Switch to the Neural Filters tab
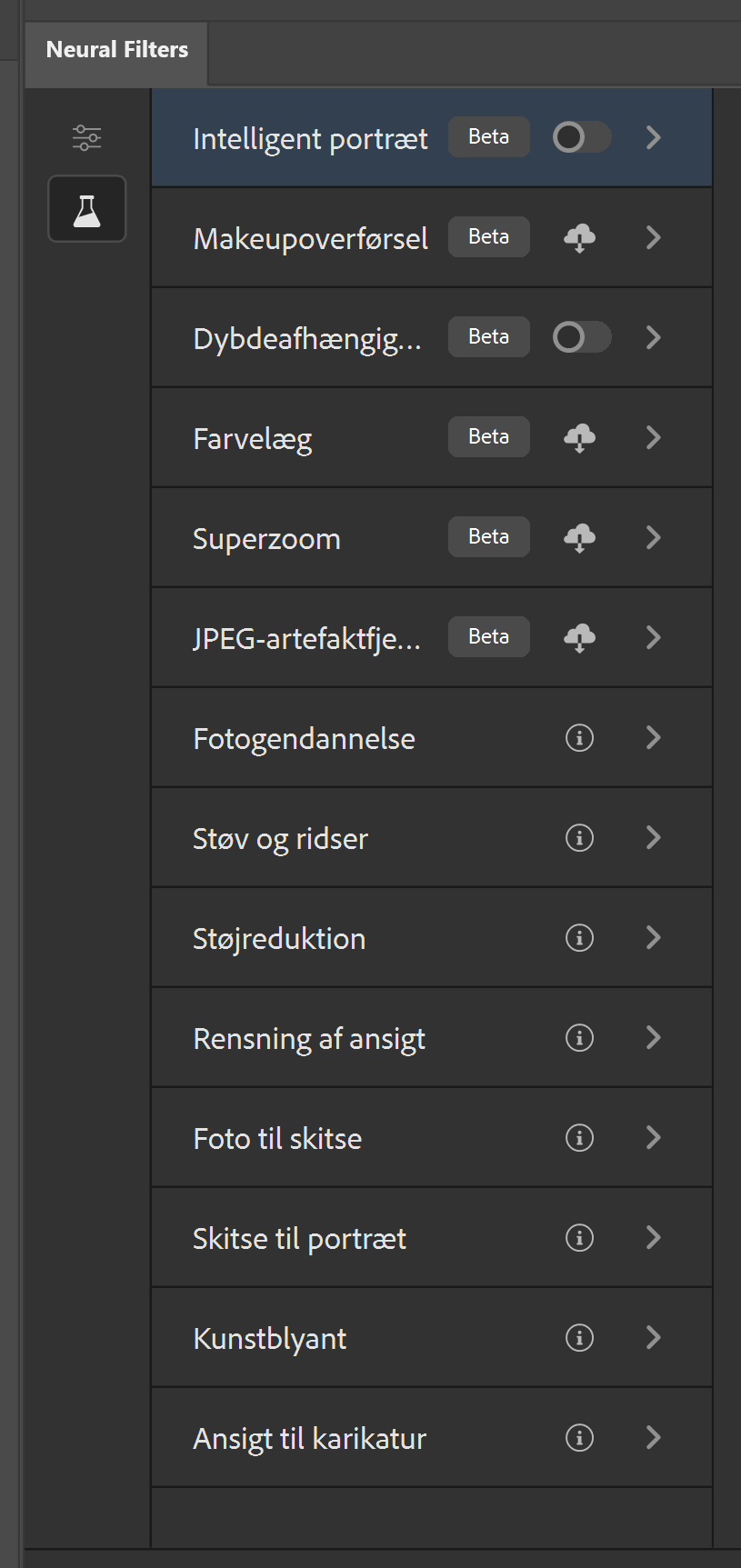This screenshot has height=1568, width=741. [117, 50]
